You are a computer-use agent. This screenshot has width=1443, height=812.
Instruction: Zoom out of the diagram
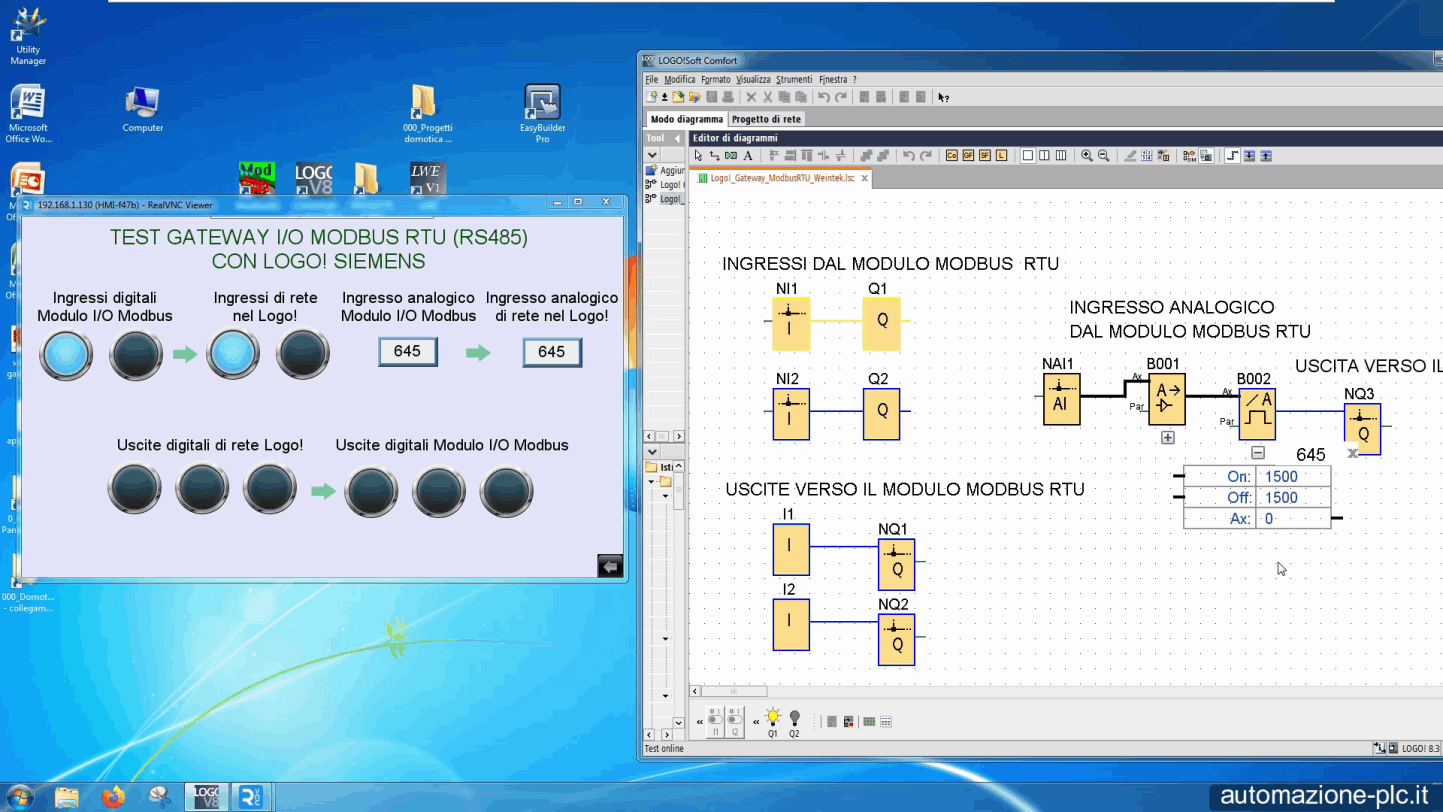click(1103, 155)
